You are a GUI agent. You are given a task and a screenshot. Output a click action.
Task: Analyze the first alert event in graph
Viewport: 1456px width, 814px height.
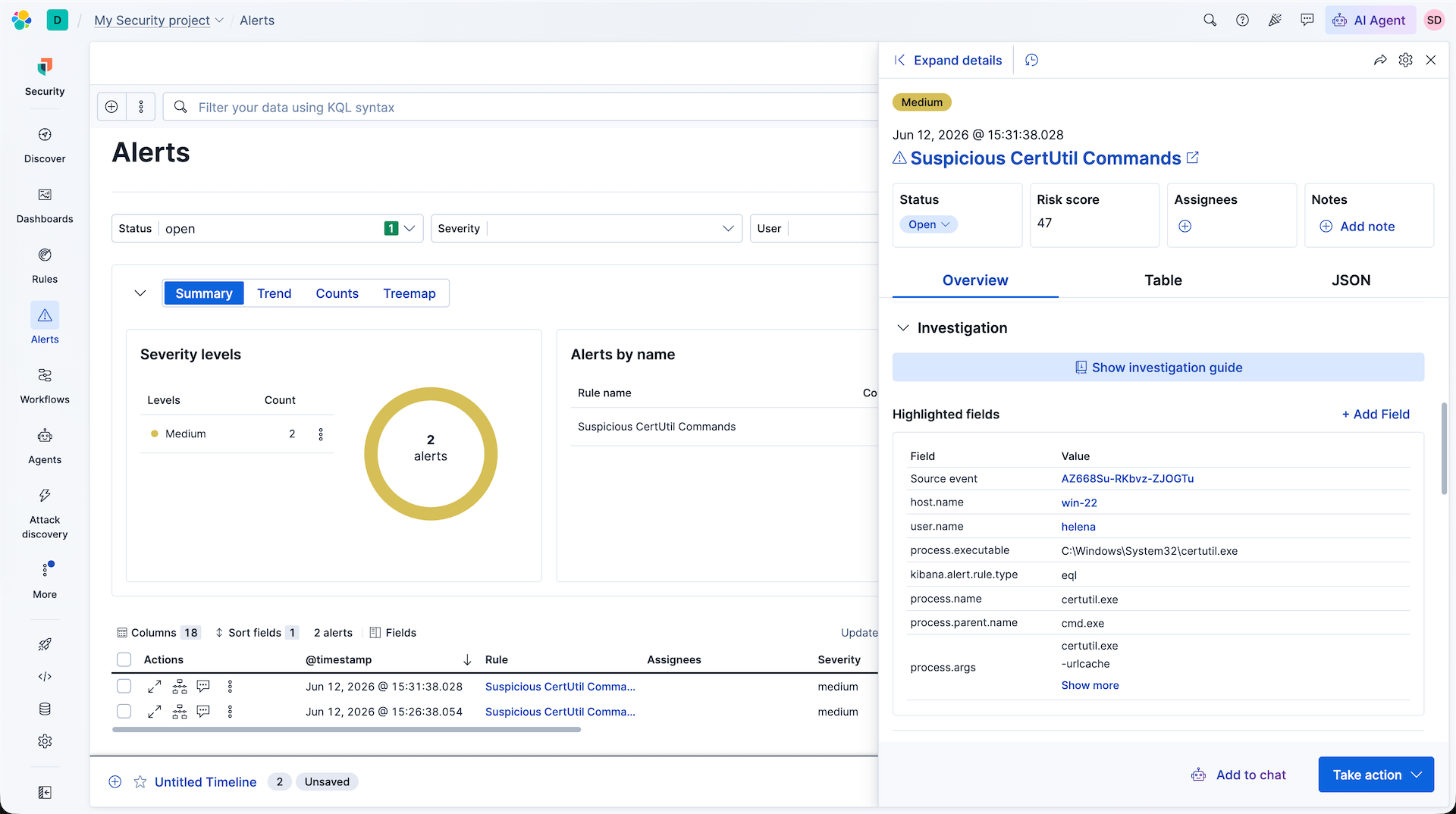[x=179, y=687]
